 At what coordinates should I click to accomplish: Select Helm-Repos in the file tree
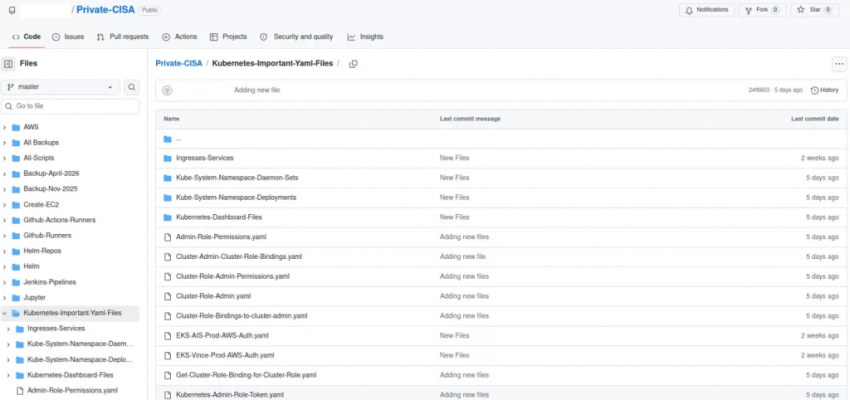click(42, 251)
